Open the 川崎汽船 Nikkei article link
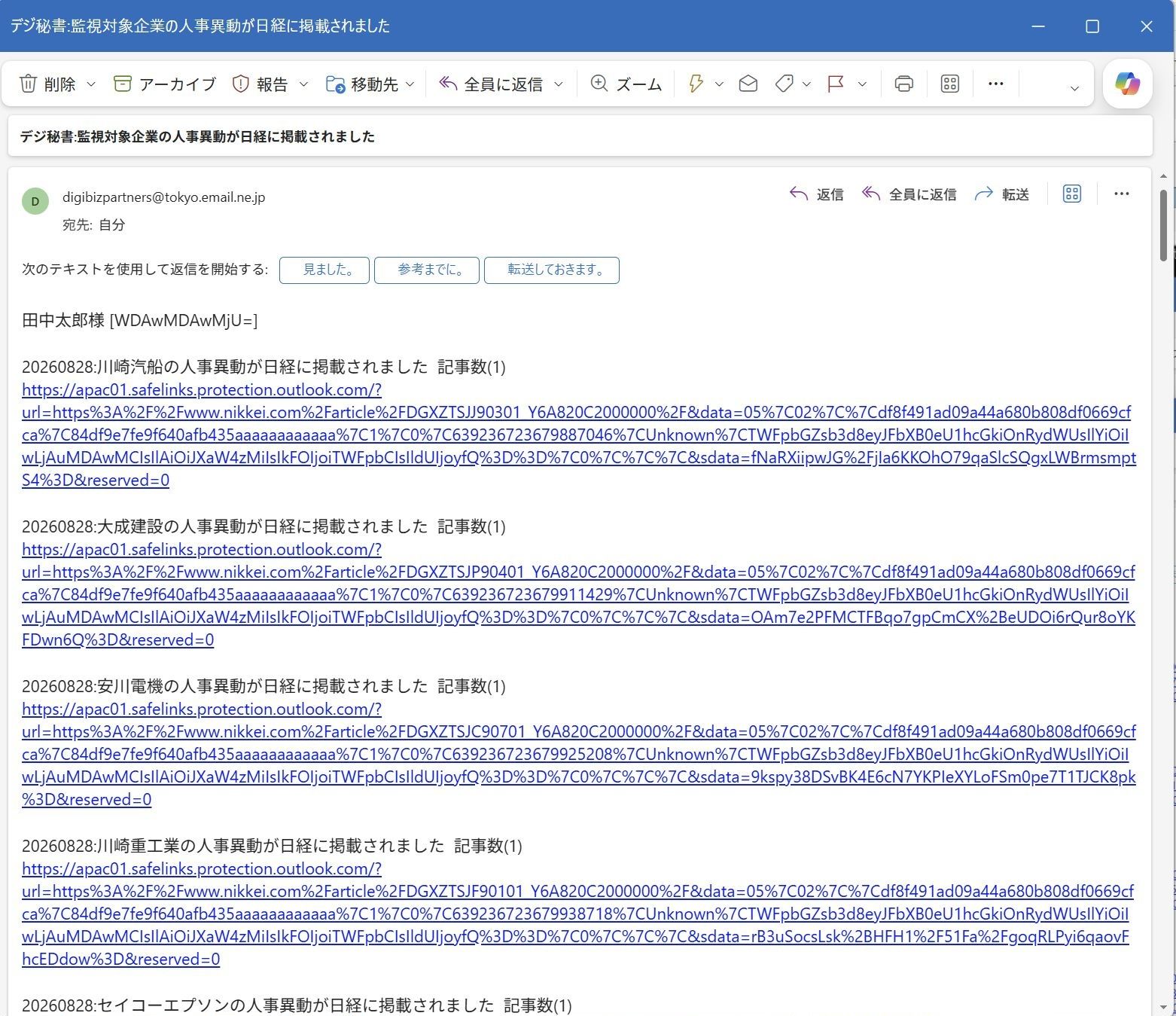 pyautogui.click(x=578, y=435)
